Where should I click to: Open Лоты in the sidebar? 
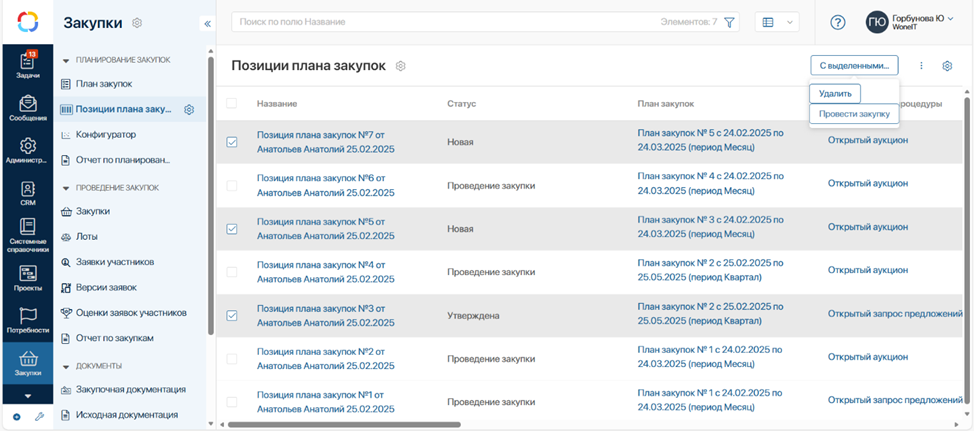pyautogui.click(x=87, y=237)
